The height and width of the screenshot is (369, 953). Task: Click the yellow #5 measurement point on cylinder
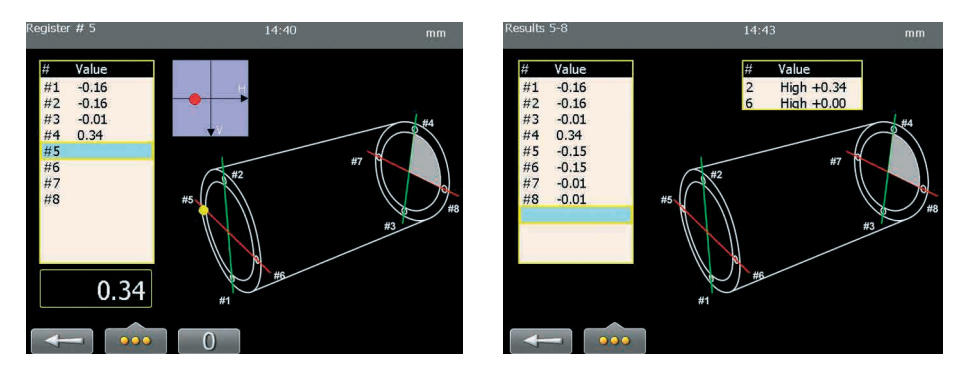pos(204,210)
